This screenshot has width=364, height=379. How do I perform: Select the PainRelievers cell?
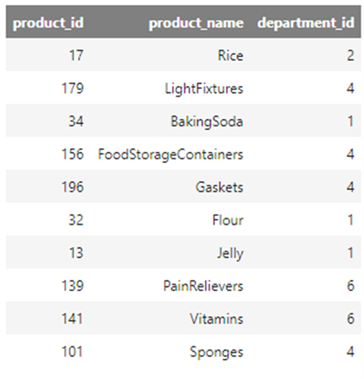coord(203,286)
